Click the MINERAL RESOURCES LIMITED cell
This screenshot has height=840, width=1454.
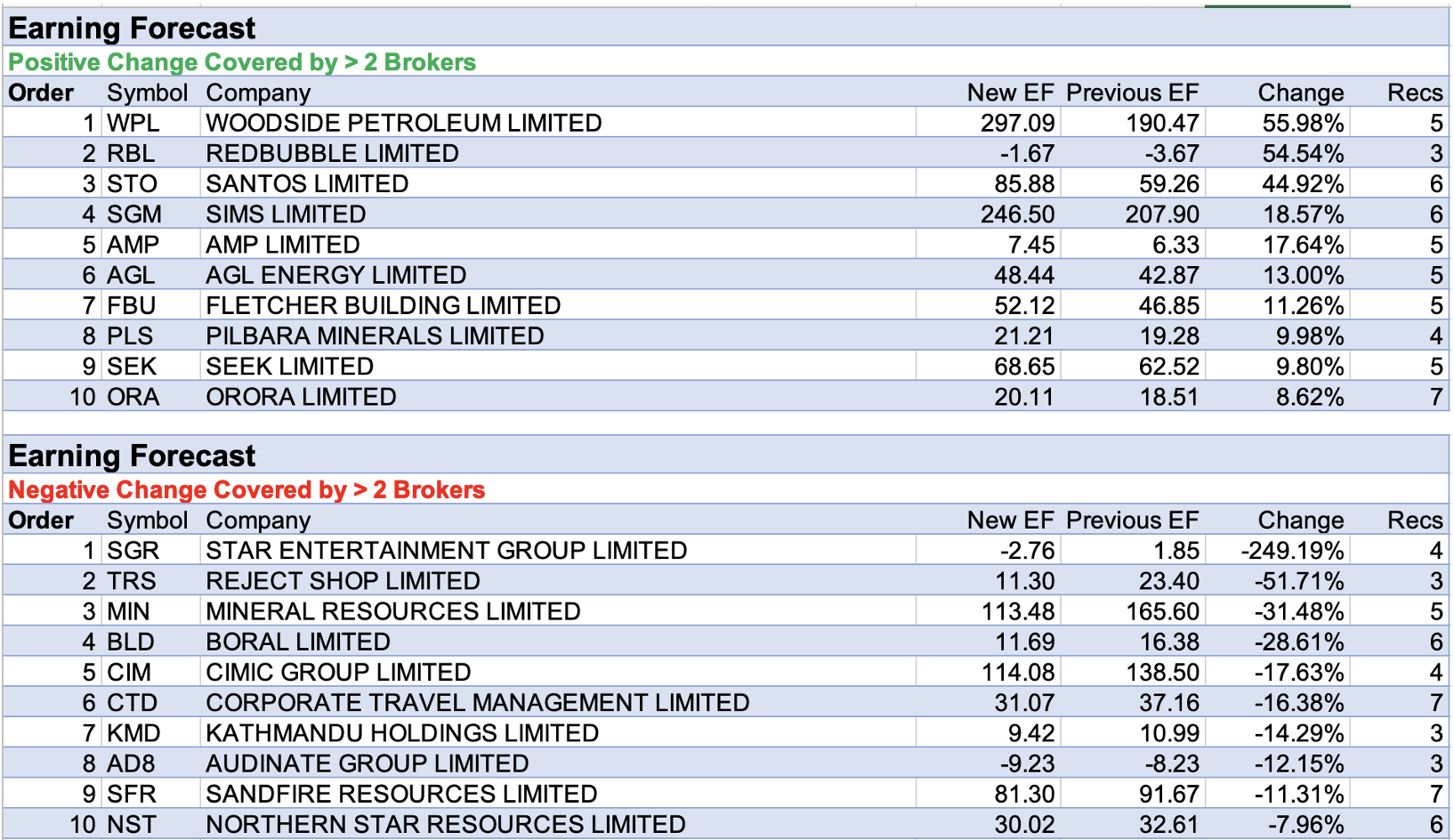pyautogui.click(x=392, y=611)
